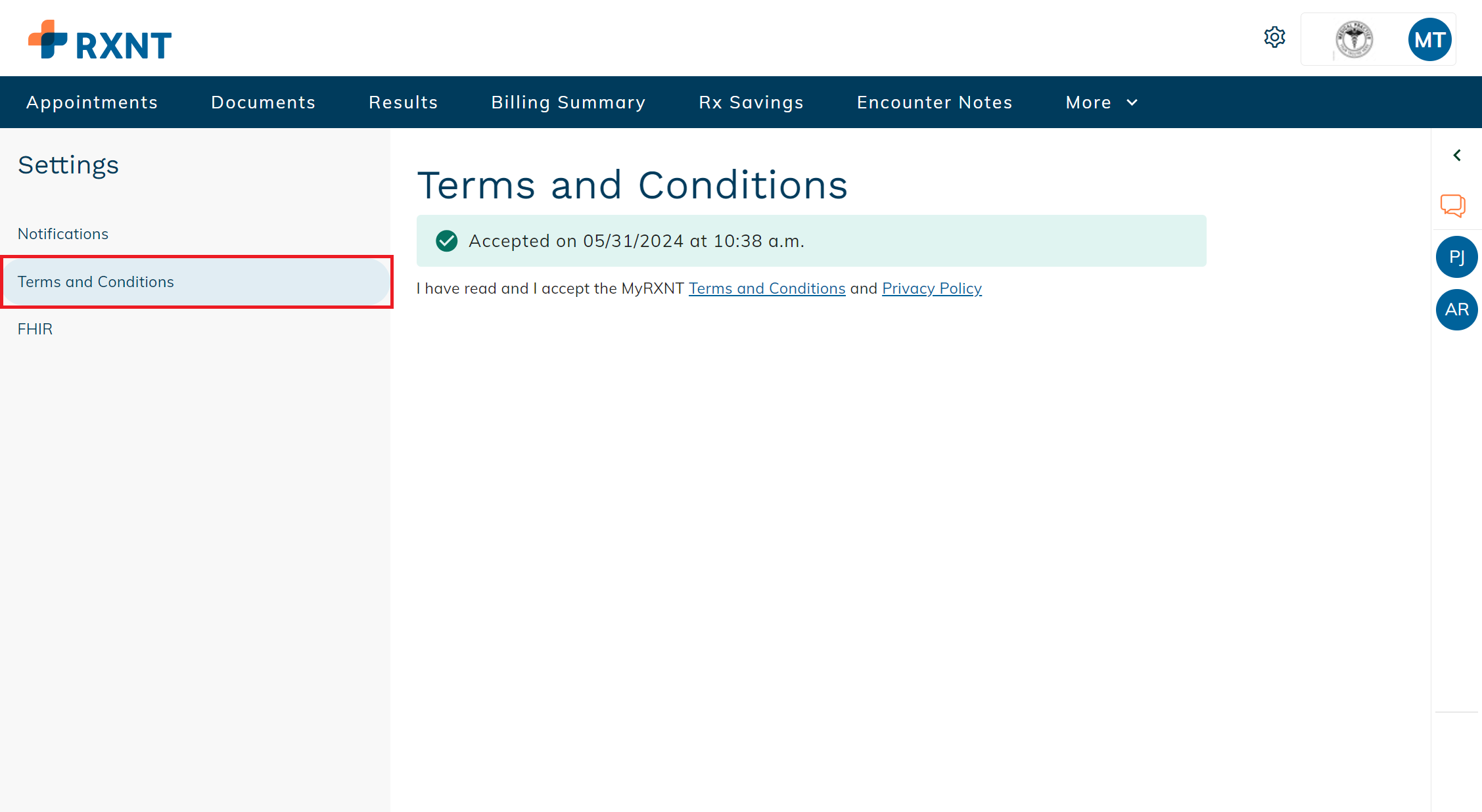Expand the More dropdown menu

[x=1101, y=102]
